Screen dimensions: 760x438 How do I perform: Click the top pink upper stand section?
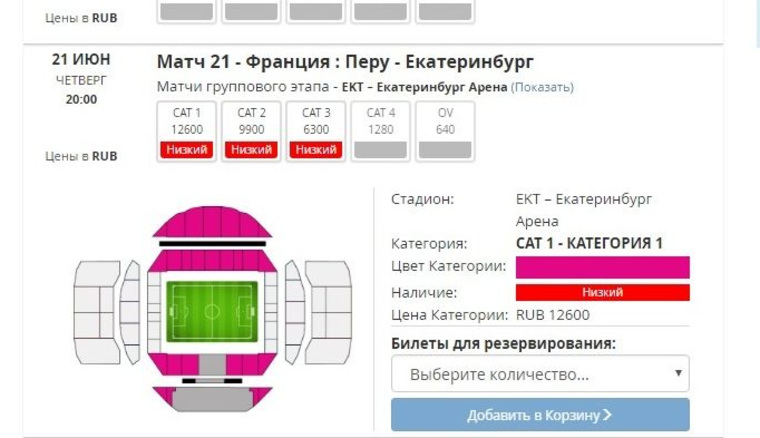[x=212, y=221]
